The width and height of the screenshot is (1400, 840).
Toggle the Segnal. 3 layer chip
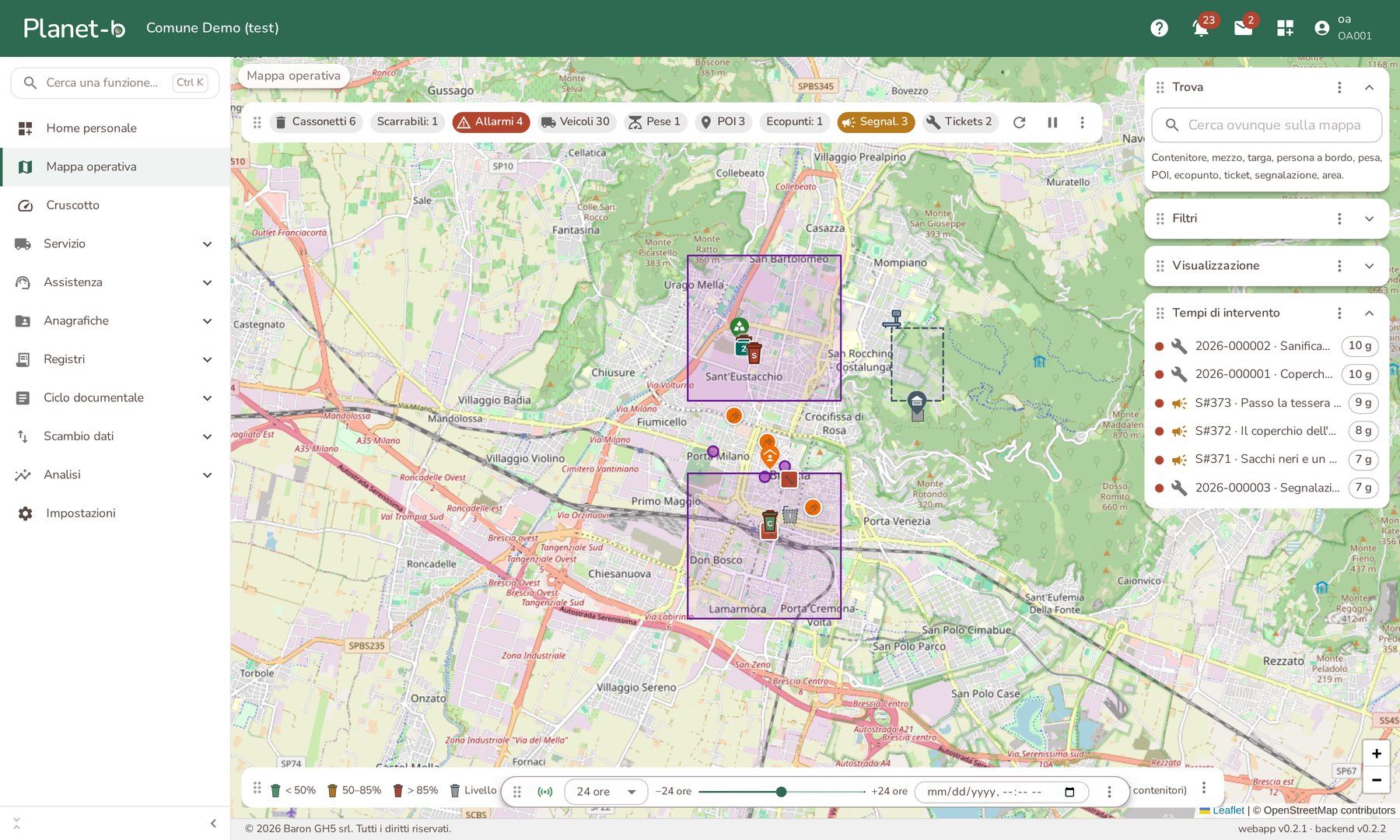(x=876, y=122)
